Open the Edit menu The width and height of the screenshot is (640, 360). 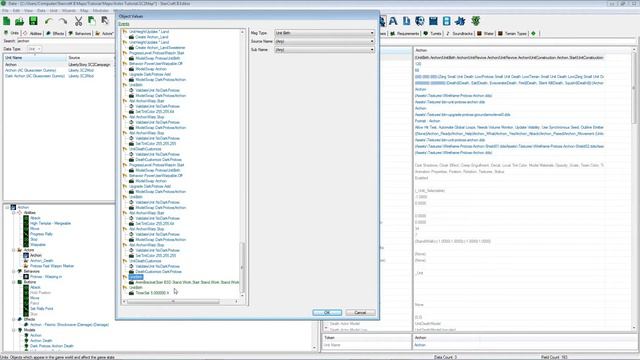point(16,11)
